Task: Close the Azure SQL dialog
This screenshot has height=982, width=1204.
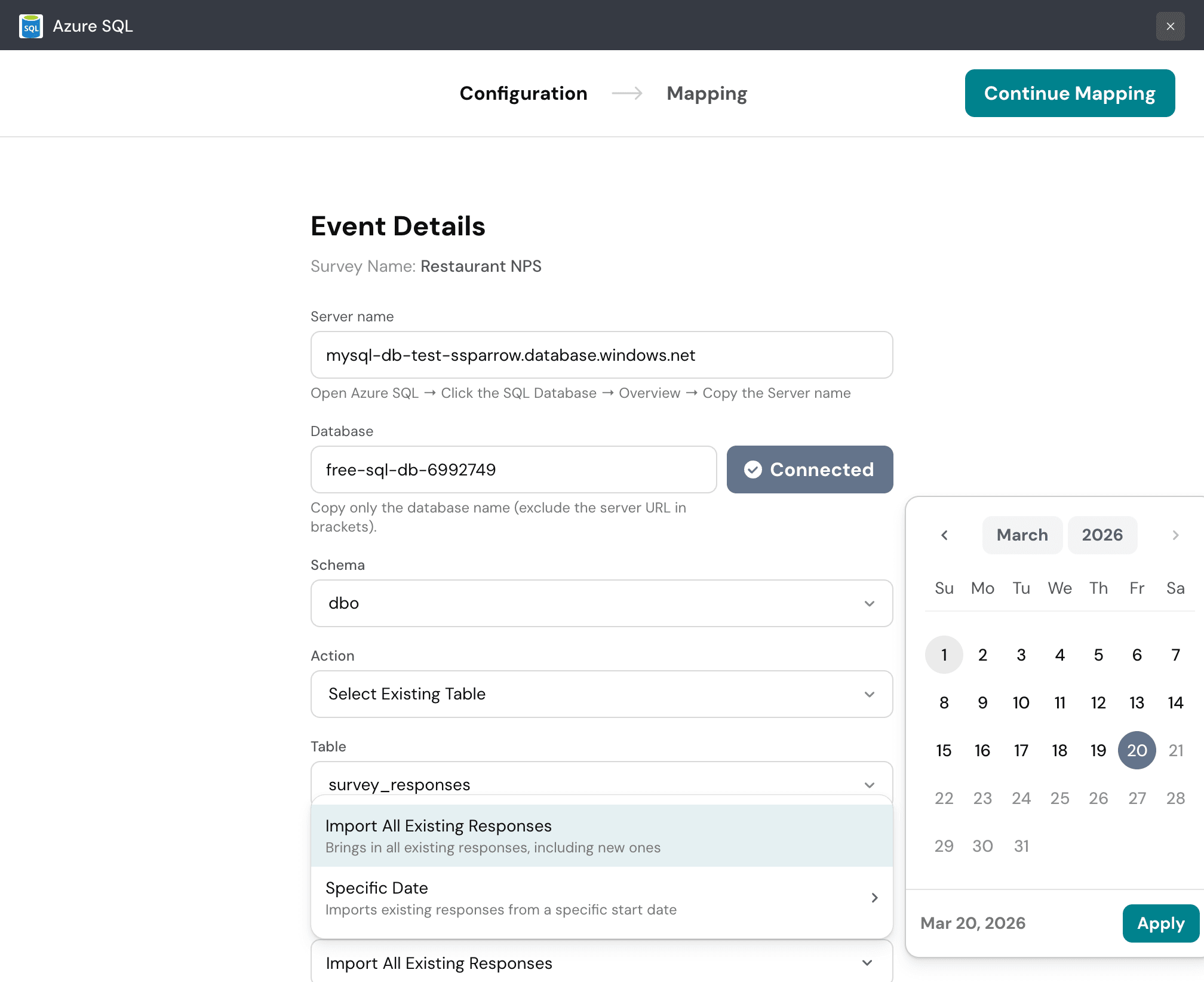Action: pos(1170,26)
